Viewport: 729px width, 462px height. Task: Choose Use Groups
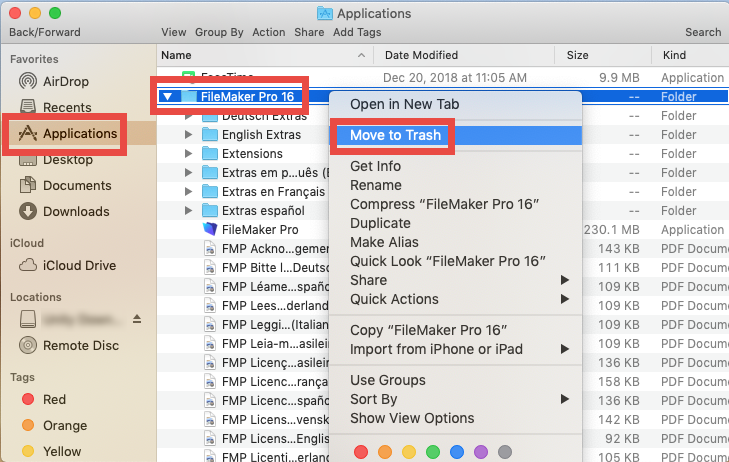(x=456, y=380)
